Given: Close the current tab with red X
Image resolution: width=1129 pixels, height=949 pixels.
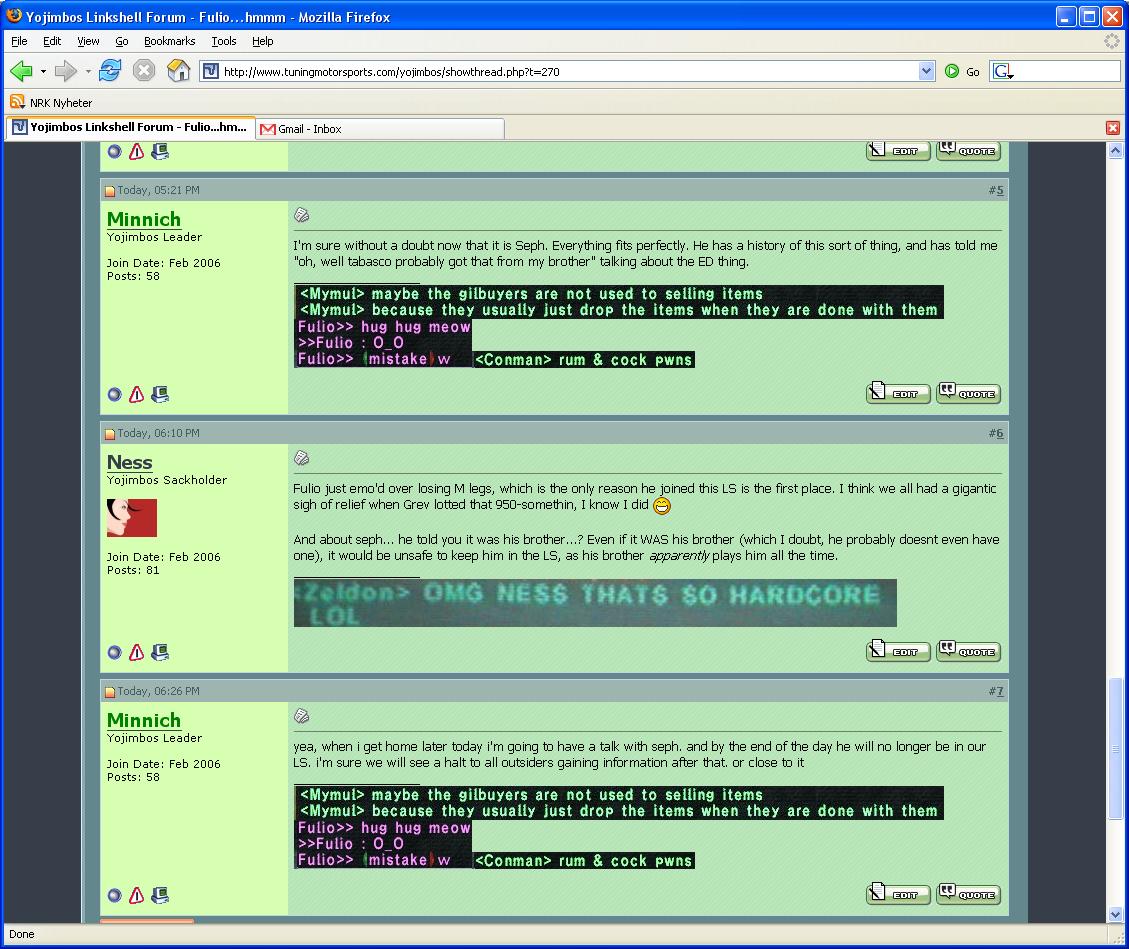Looking at the screenshot, I should (x=1112, y=128).
